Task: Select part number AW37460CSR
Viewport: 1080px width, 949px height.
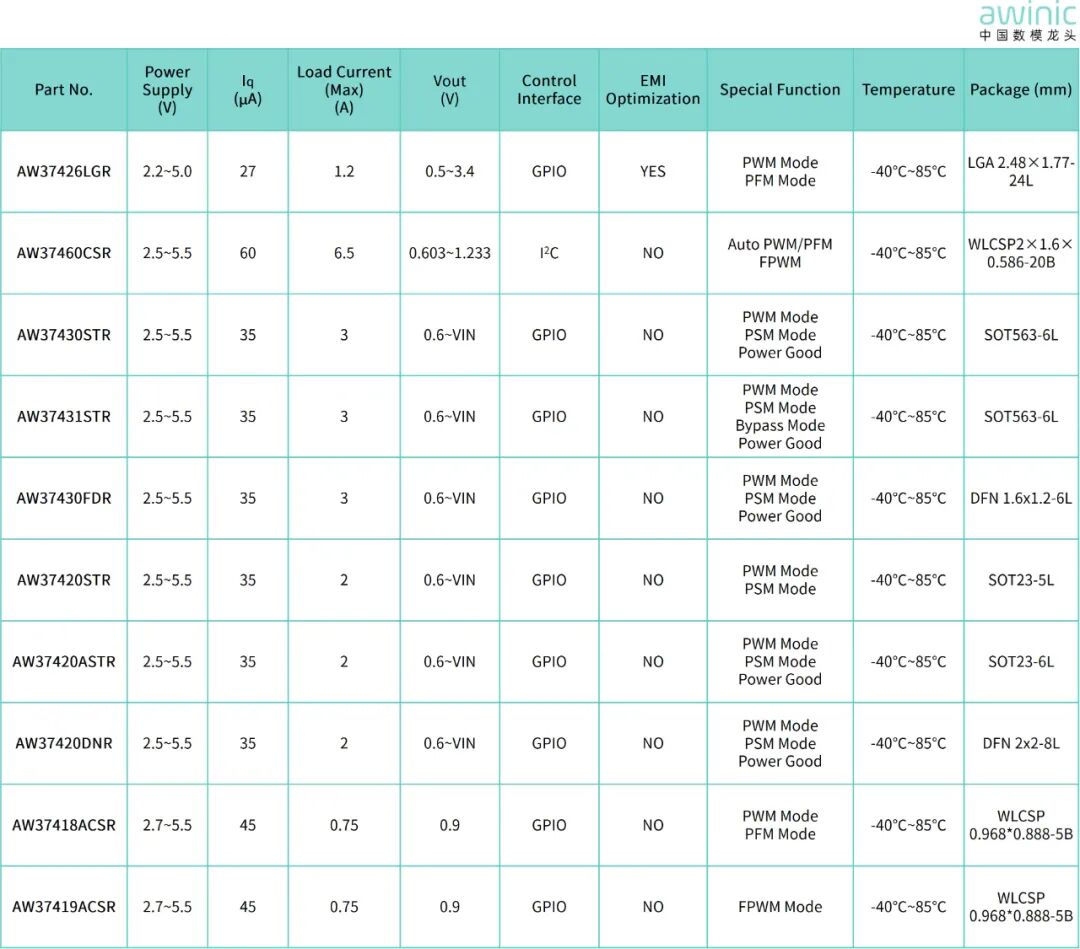Action: (x=63, y=253)
